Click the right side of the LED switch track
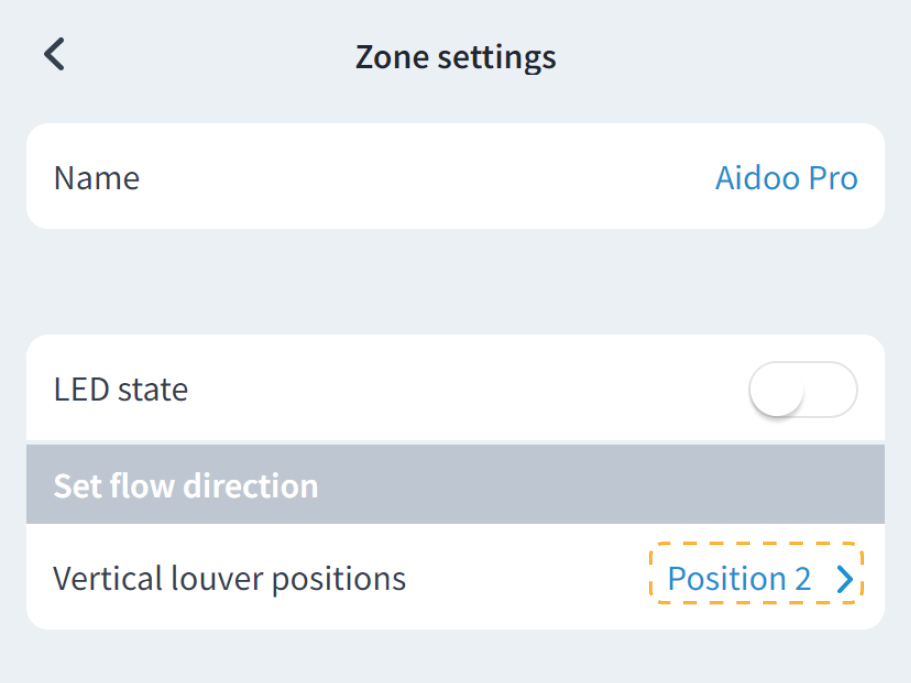This screenshot has width=911, height=683. point(835,389)
